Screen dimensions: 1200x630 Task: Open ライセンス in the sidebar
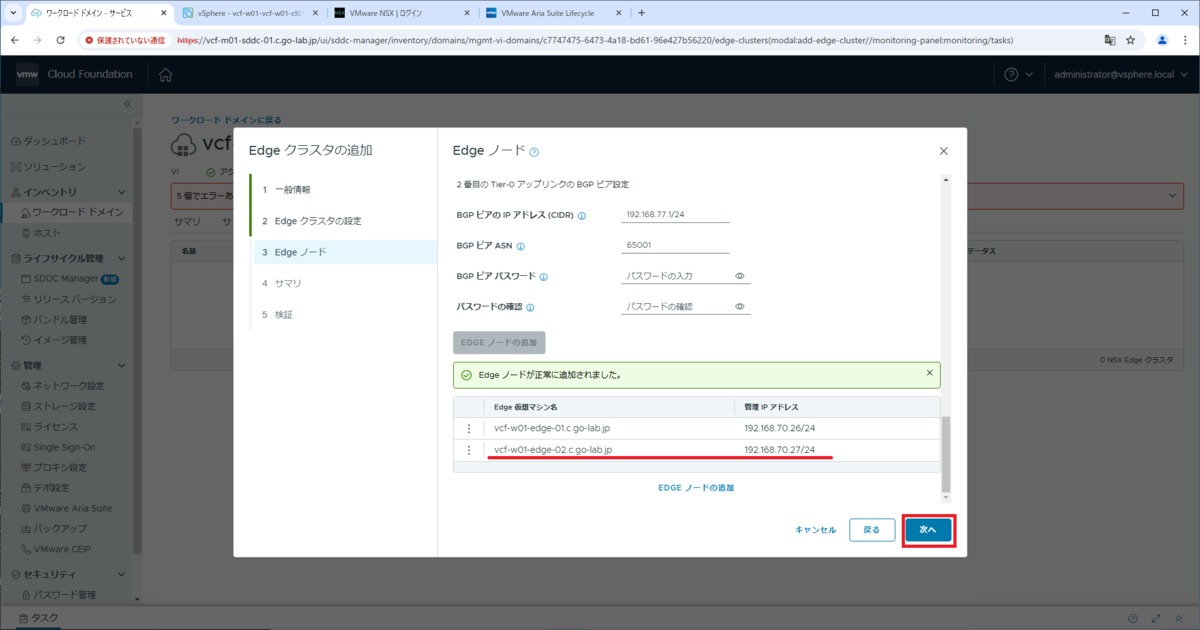[x=55, y=427]
